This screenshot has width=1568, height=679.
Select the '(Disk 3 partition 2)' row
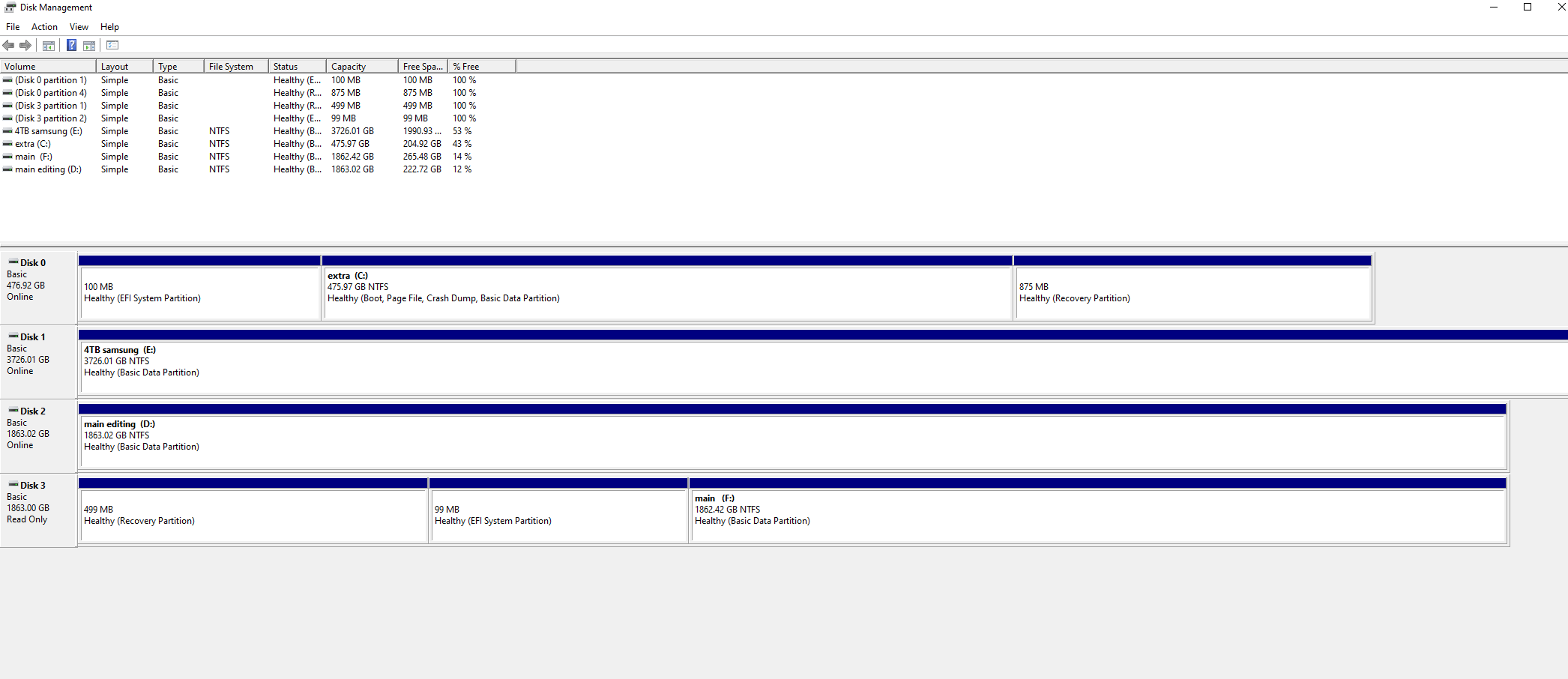258,118
